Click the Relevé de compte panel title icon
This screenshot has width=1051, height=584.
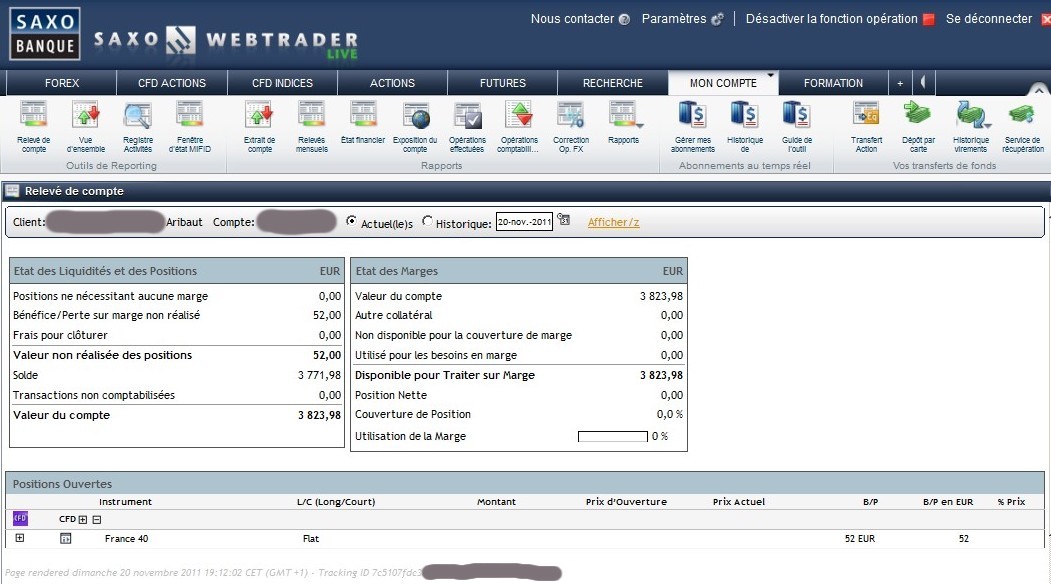point(11,191)
